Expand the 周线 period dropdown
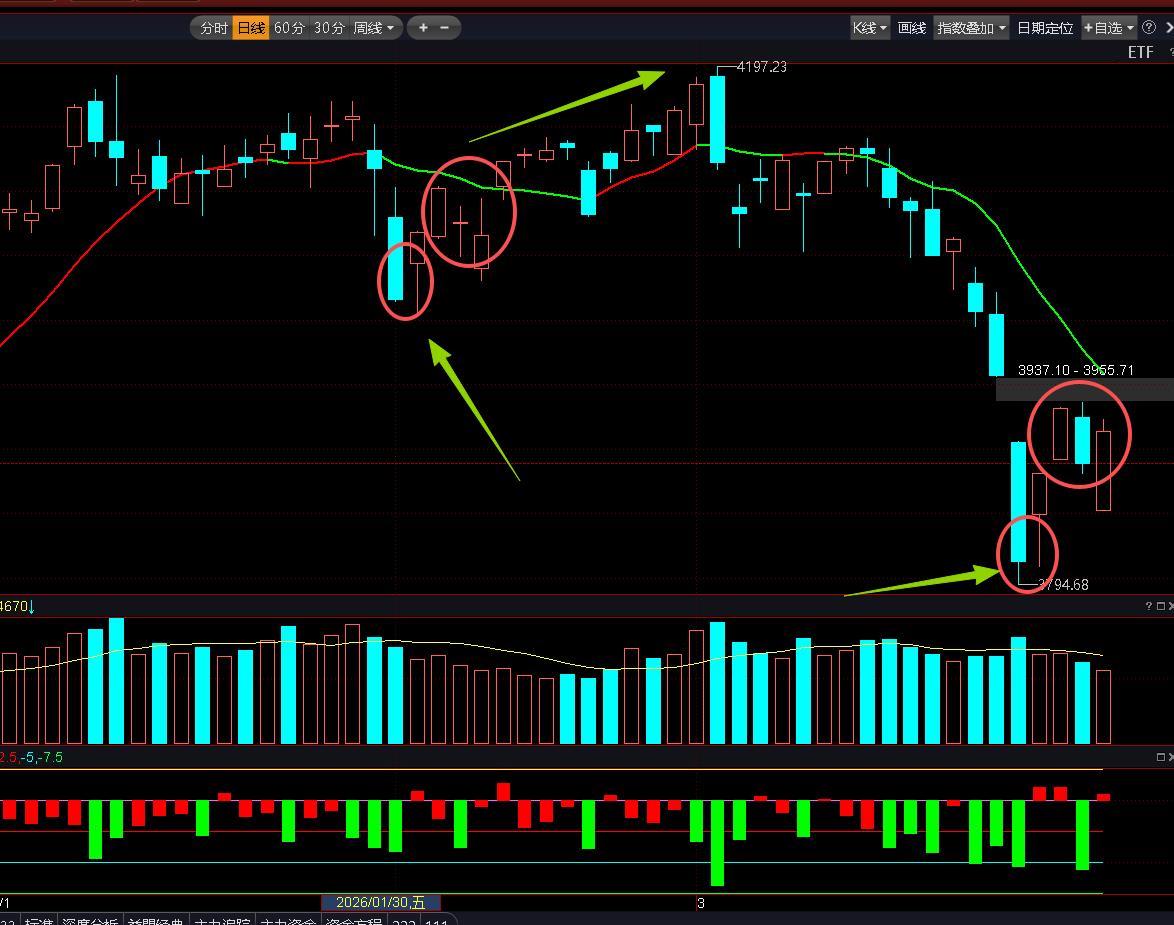This screenshot has width=1174, height=925. pyautogui.click(x=374, y=28)
